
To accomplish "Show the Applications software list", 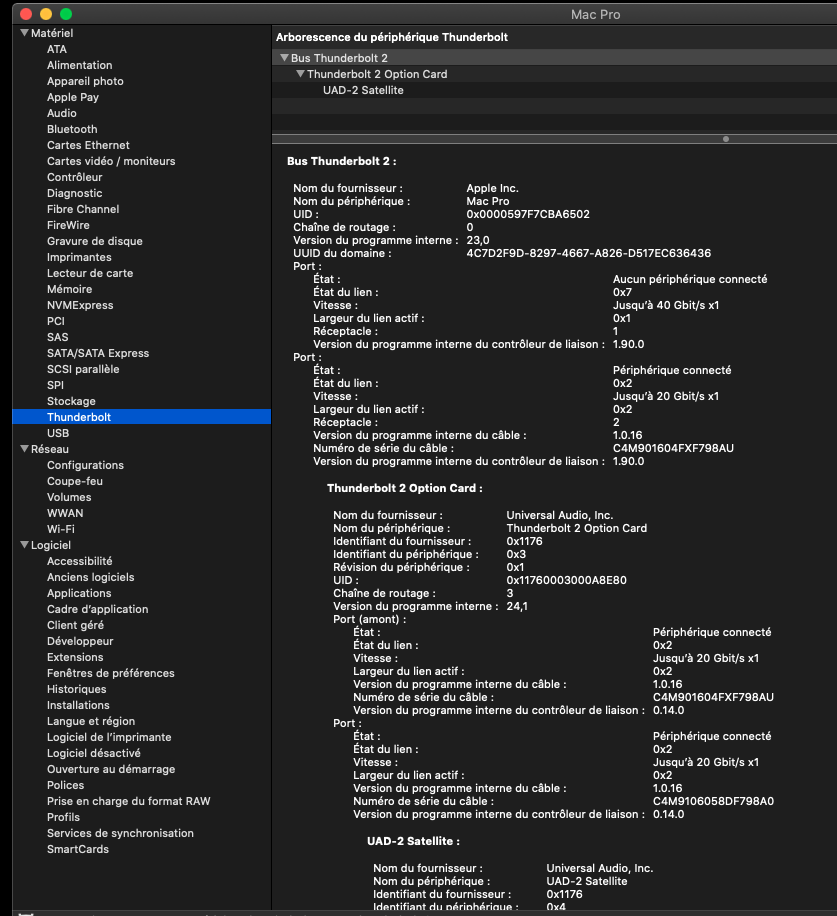I will pyautogui.click(x=79, y=593).
